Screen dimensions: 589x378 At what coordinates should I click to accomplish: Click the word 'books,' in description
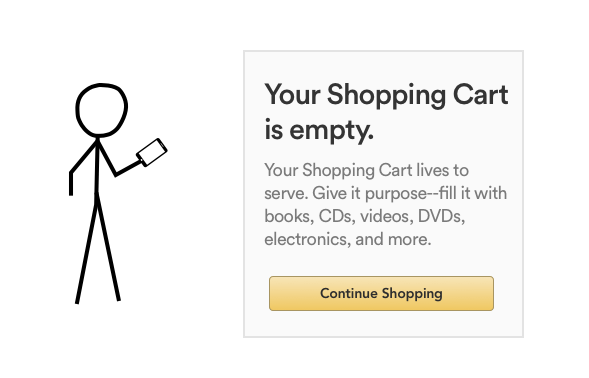(289, 216)
